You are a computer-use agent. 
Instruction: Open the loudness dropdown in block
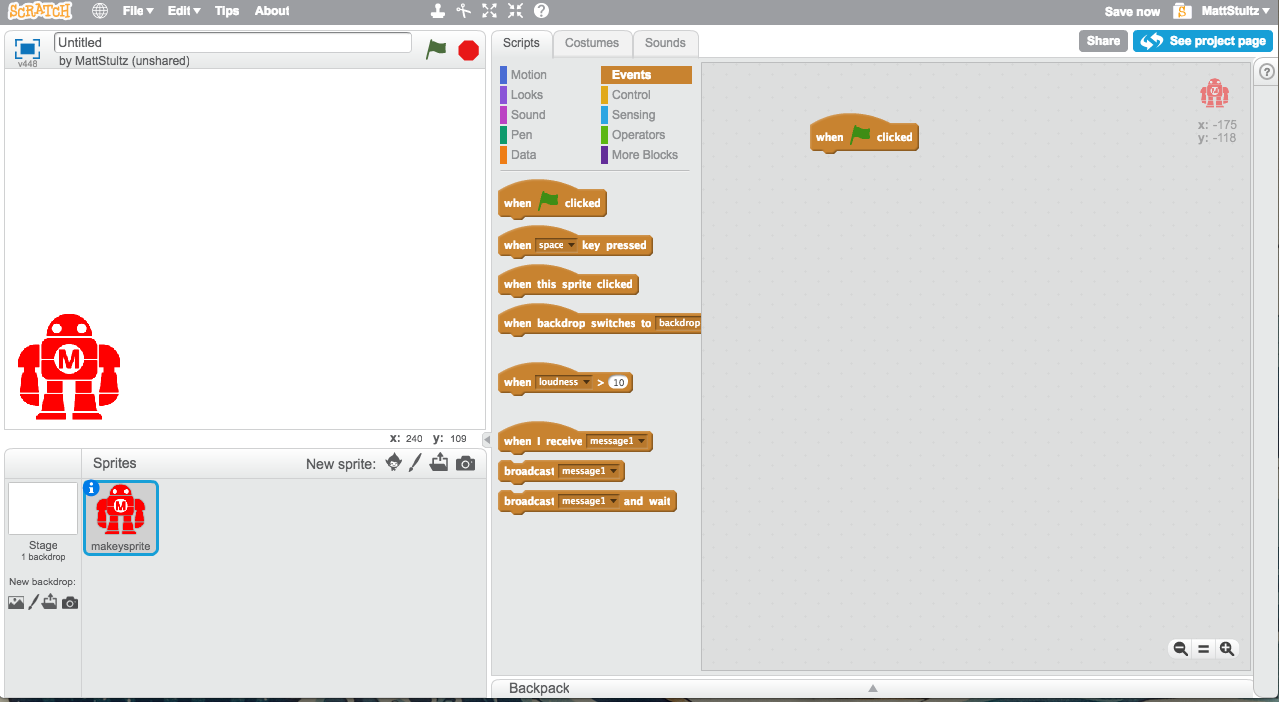(x=564, y=382)
